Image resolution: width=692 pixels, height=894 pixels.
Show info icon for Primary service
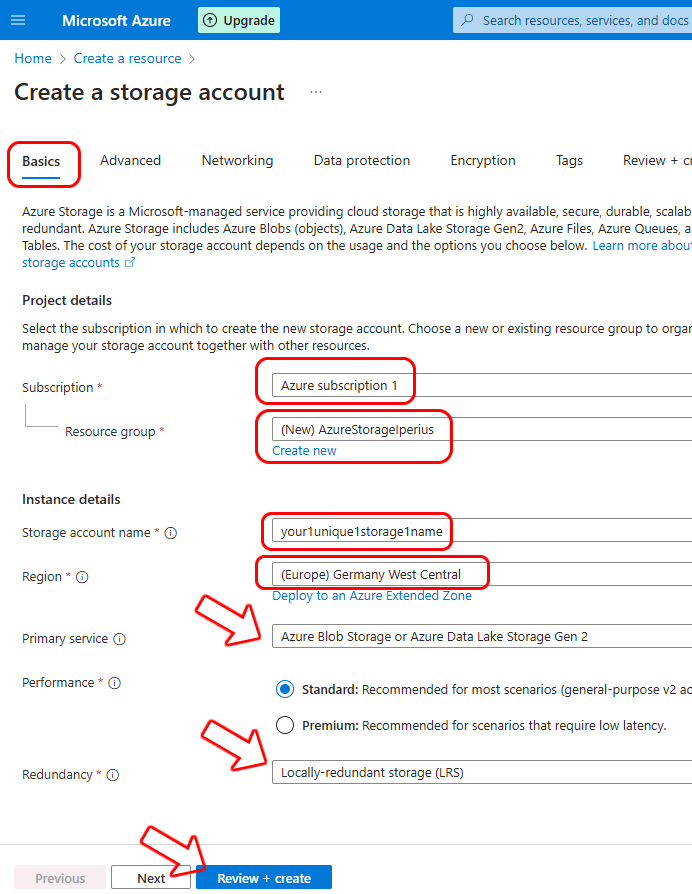[x=119, y=639]
